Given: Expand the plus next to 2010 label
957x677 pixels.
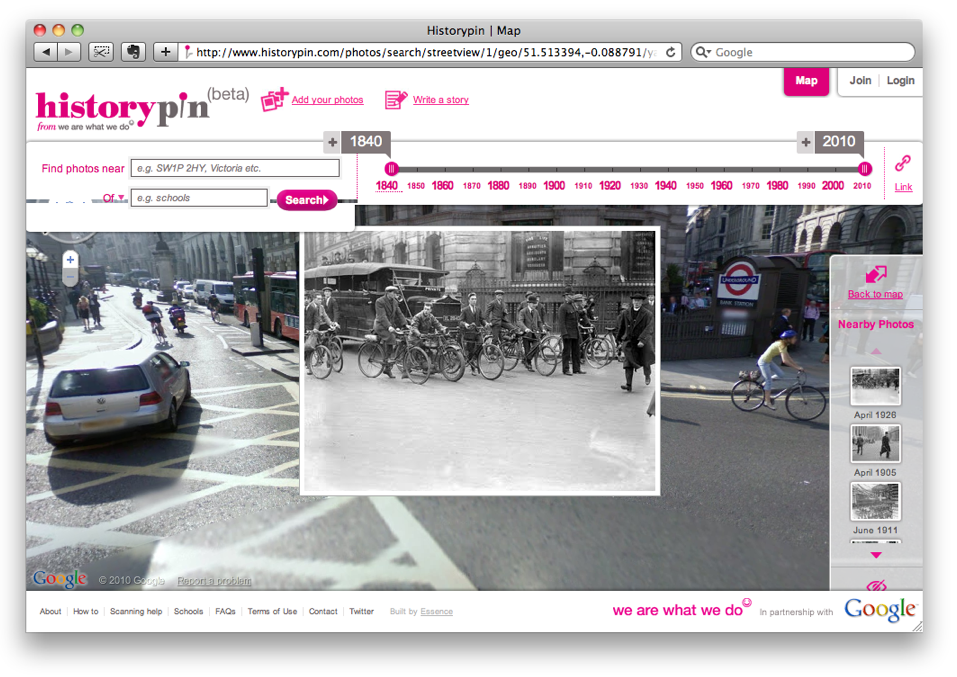Looking at the screenshot, I should [x=805, y=143].
